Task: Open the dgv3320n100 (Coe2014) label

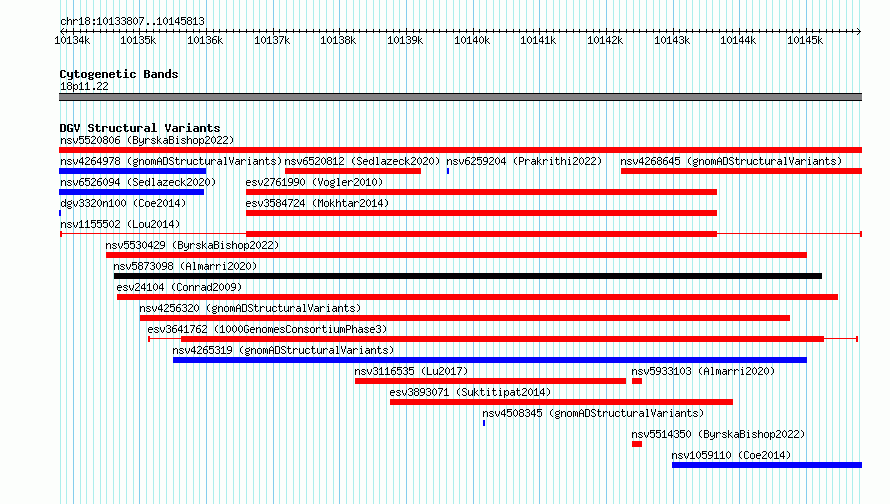Action: (x=123, y=203)
